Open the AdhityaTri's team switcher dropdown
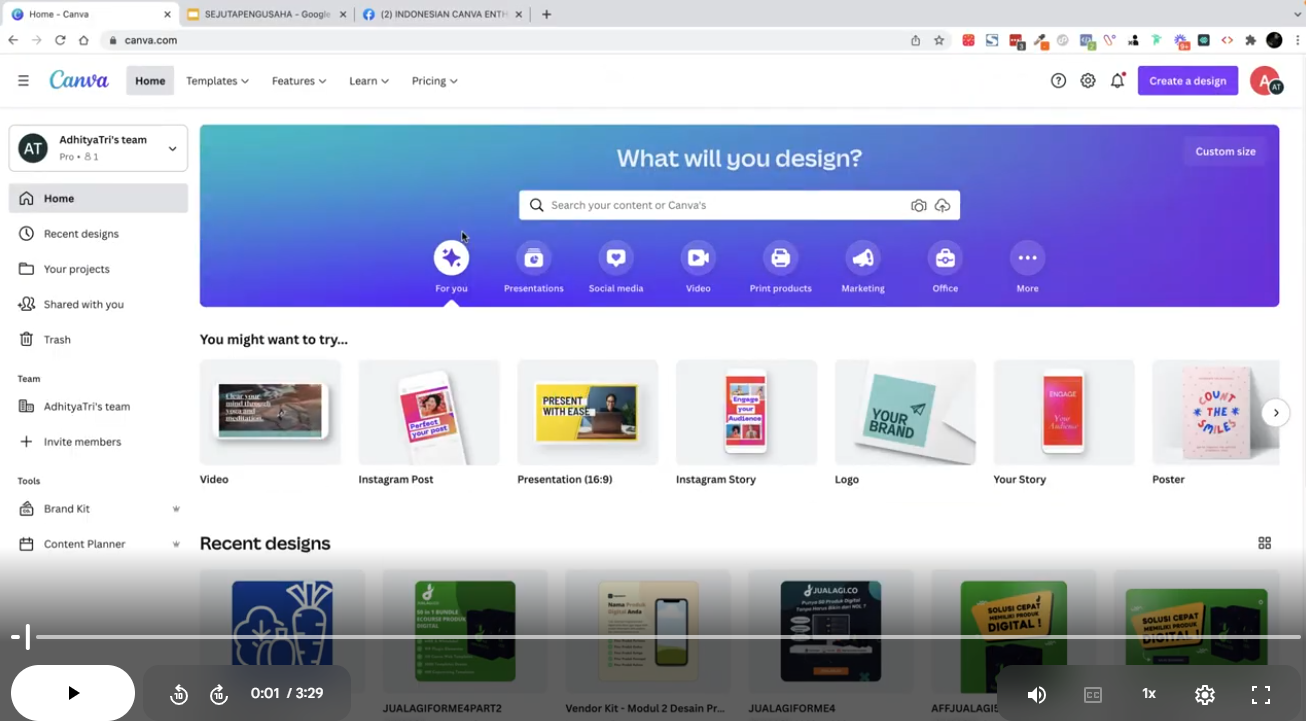This screenshot has height=721, width=1306. (x=98, y=148)
